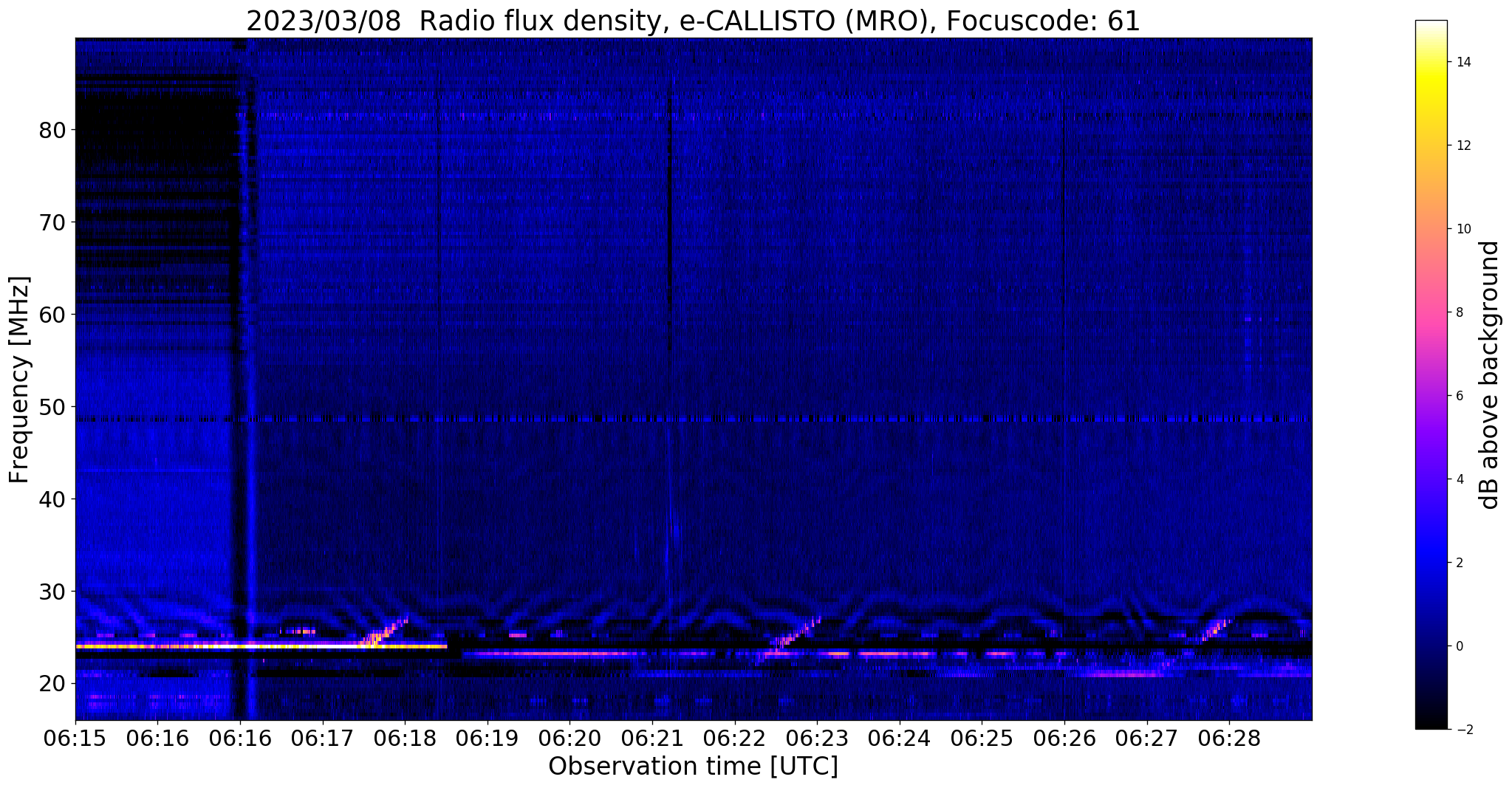Click the 20 MHz y-axis tick label
This screenshot has height=788, width=1512.
(52, 684)
